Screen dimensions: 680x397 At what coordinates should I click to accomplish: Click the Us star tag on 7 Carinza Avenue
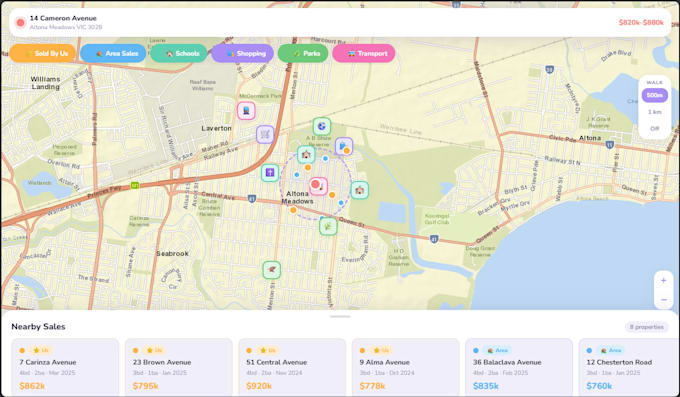click(40, 350)
